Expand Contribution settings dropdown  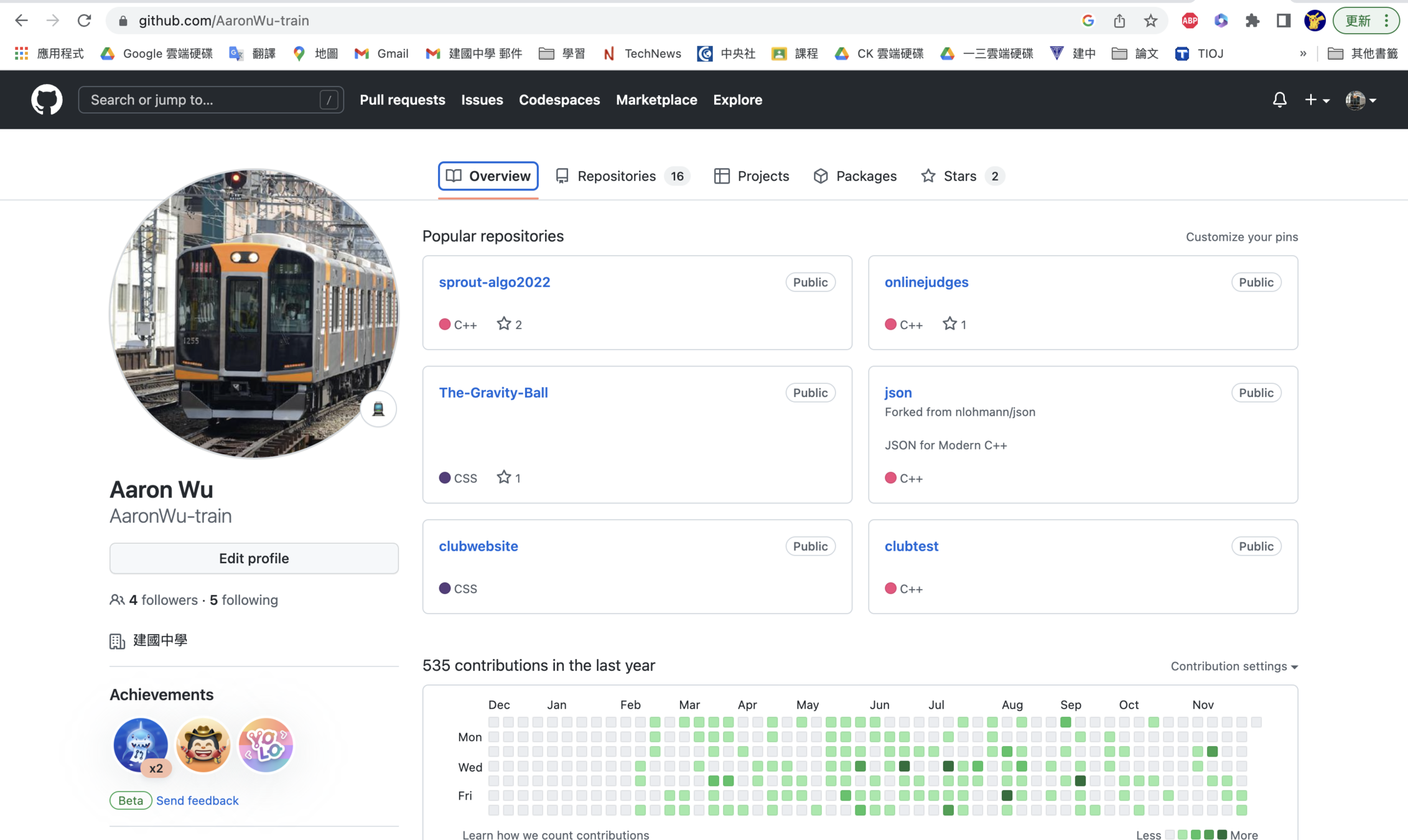1234,666
